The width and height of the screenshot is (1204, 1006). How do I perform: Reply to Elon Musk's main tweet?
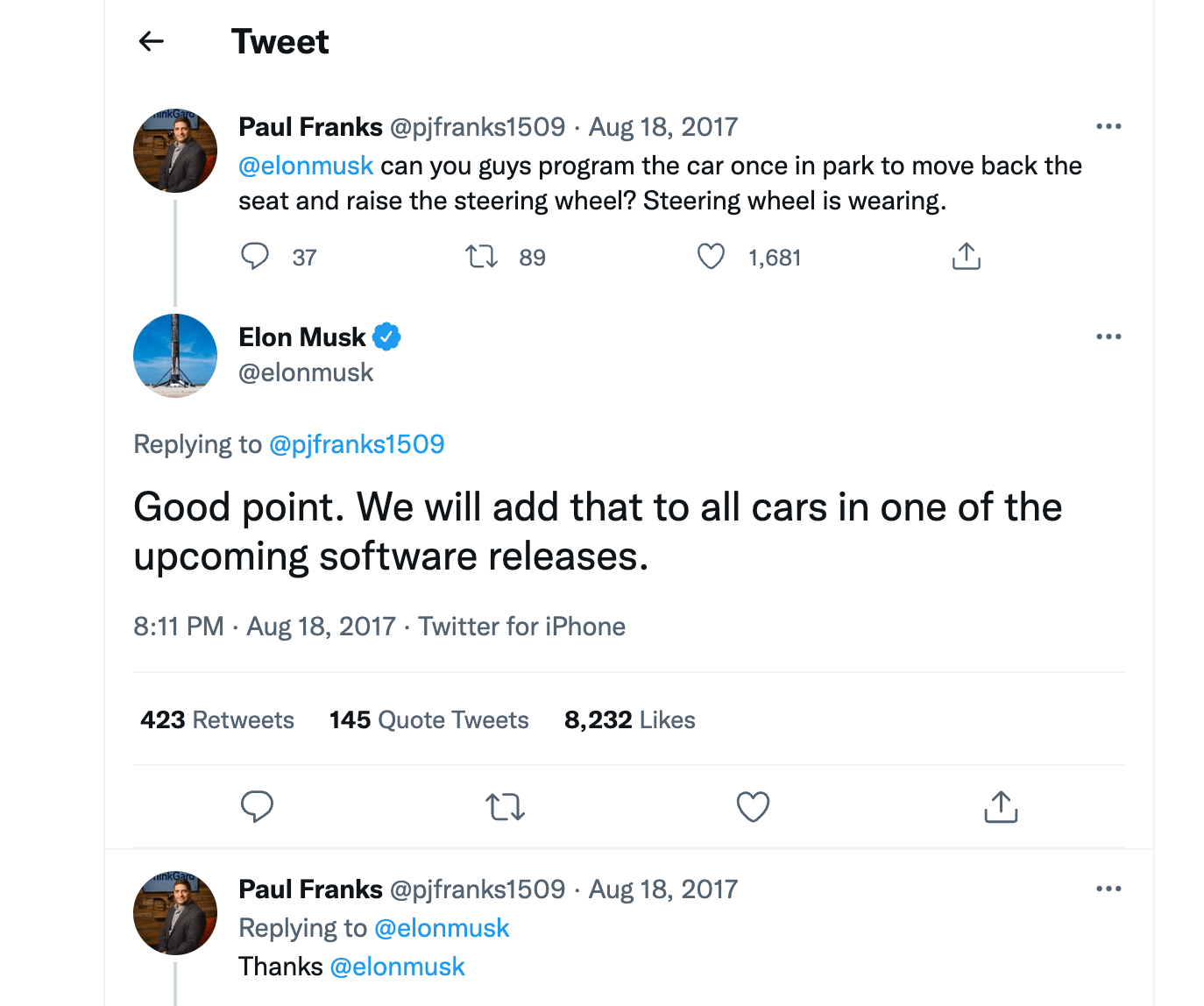[257, 806]
